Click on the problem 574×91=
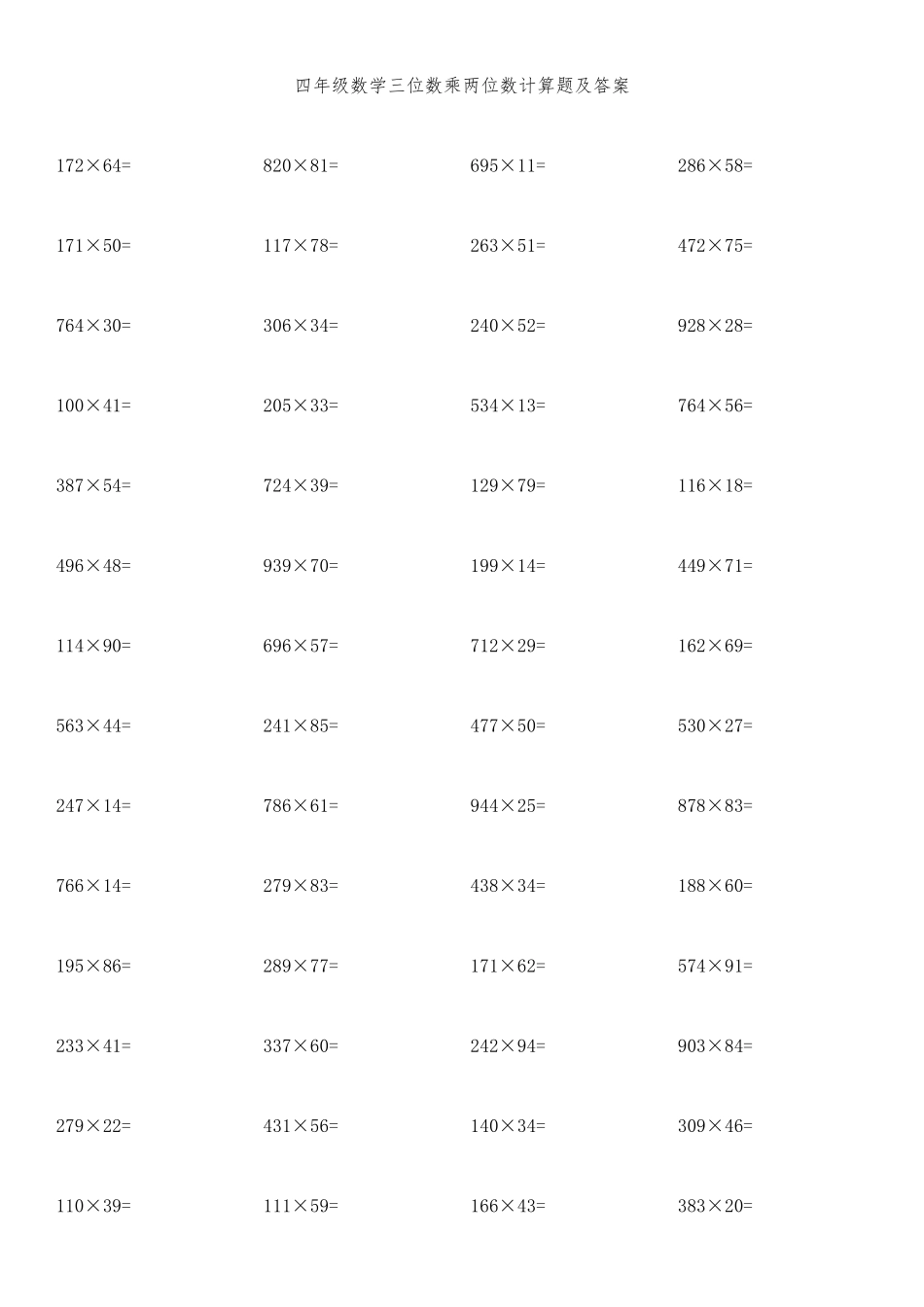 pos(715,966)
